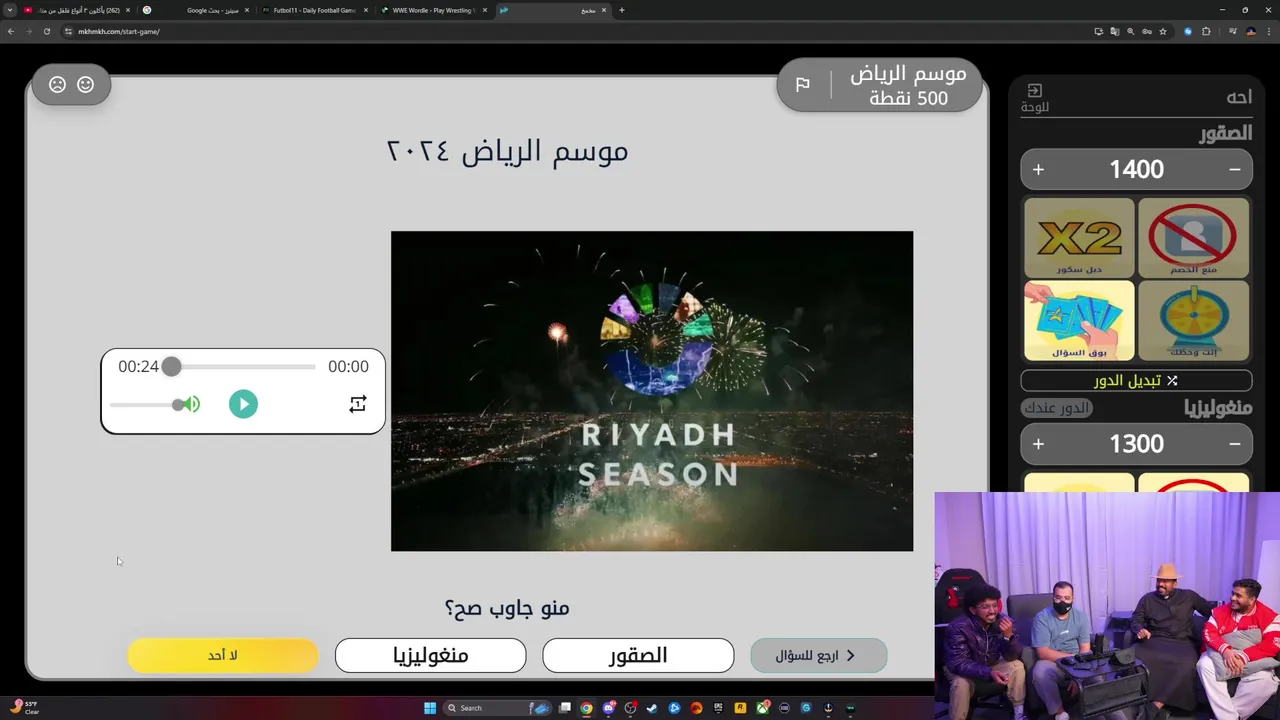Viewport: 1280px width, 720px height.
Task: Click the taskbar Search box
Action: coord(498,708)
